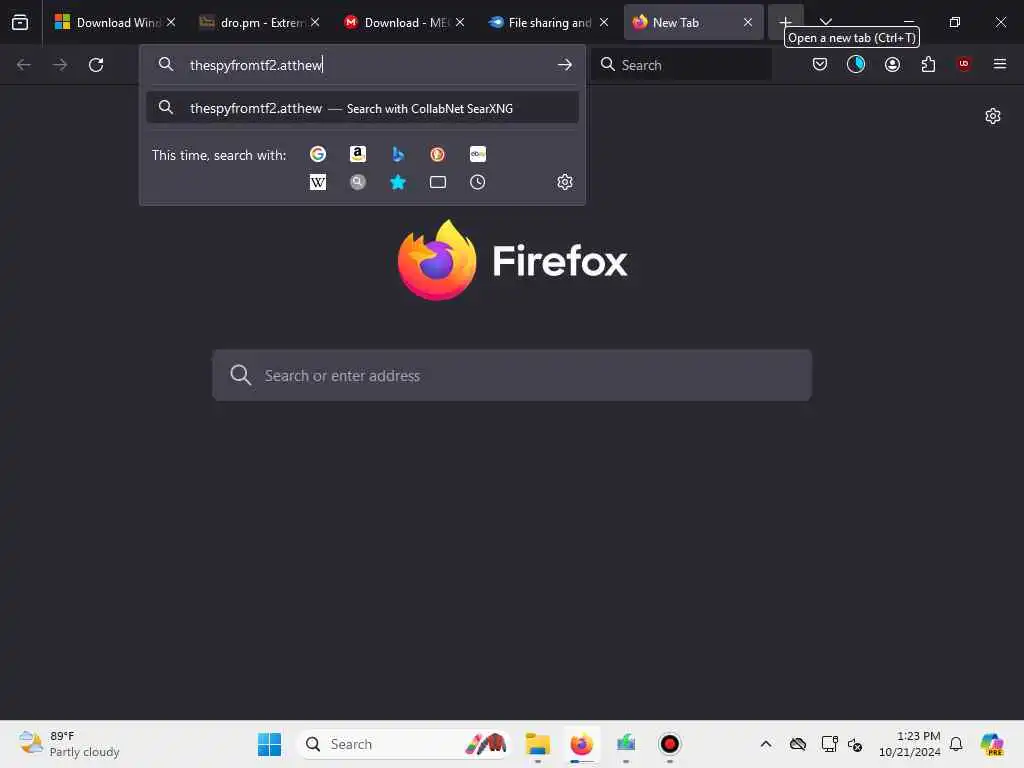Switch to Download - MEGA tab

pyautogui.click(x=404, y=22)
